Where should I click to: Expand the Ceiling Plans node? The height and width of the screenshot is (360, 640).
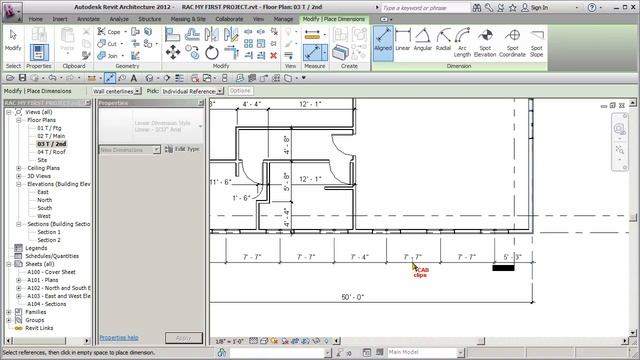point(19,168)
